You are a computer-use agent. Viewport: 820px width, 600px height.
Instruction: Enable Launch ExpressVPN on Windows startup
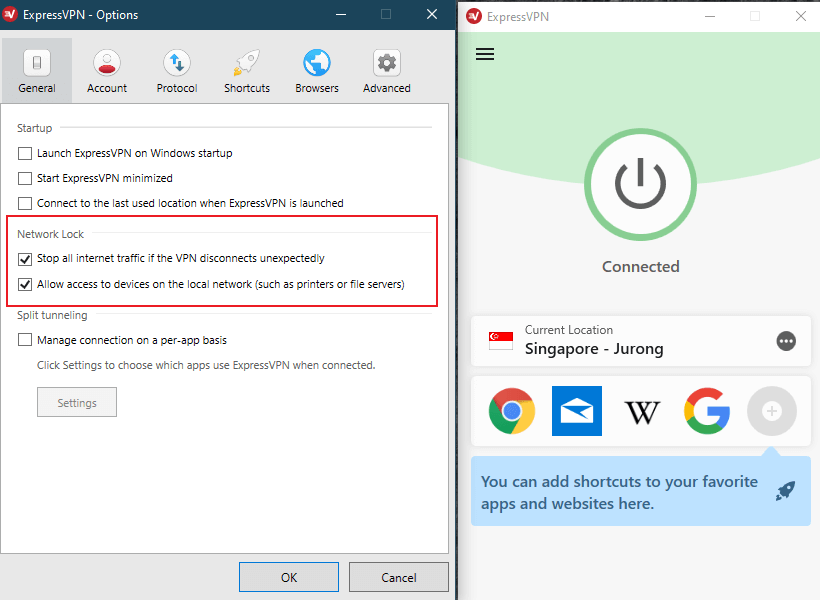pos(25,153)
